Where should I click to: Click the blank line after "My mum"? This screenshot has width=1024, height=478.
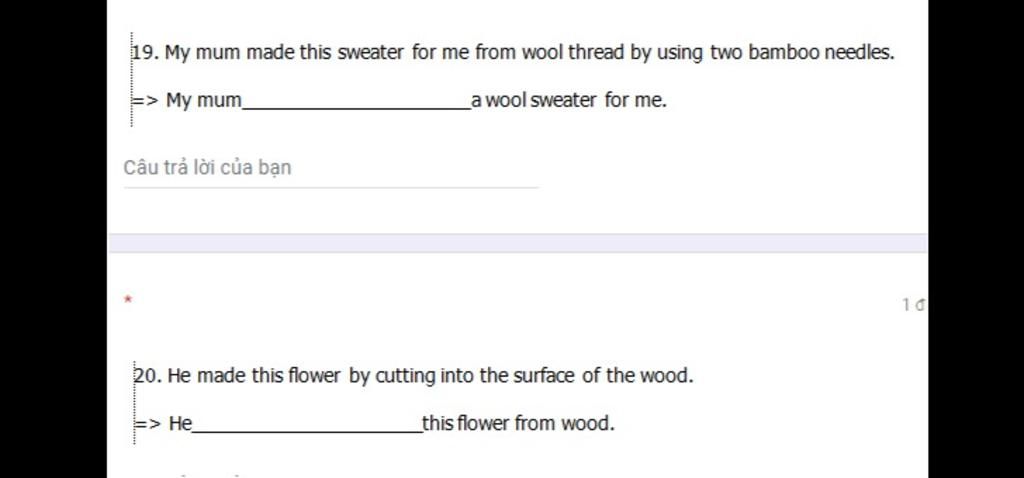pyautogui.click(x=356, y=102)
